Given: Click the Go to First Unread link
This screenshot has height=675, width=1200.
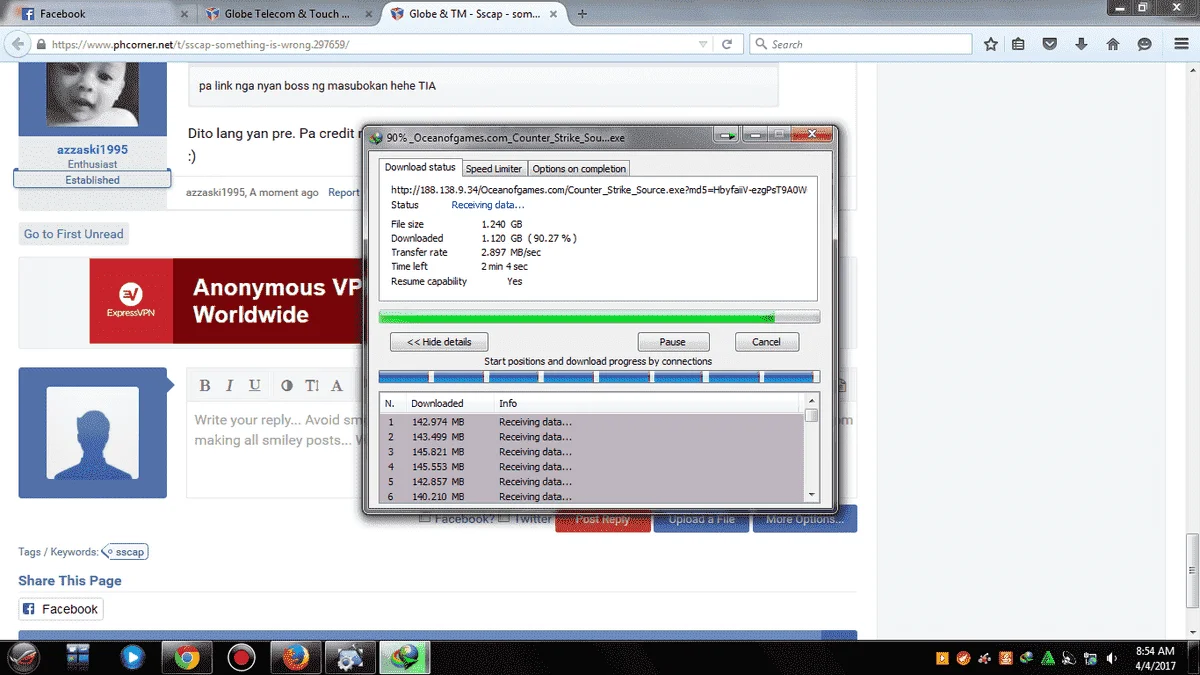Looking at the screenshot, I should 74,234.
